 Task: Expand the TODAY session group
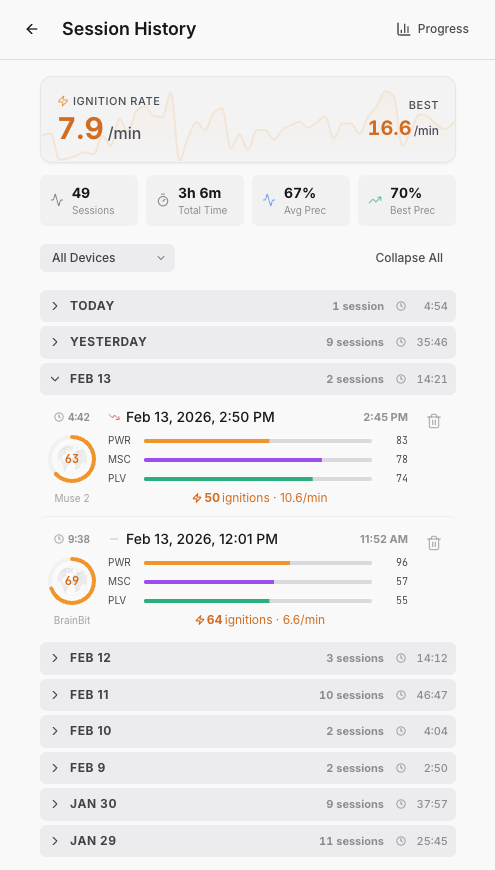click(x=248, y=306)
